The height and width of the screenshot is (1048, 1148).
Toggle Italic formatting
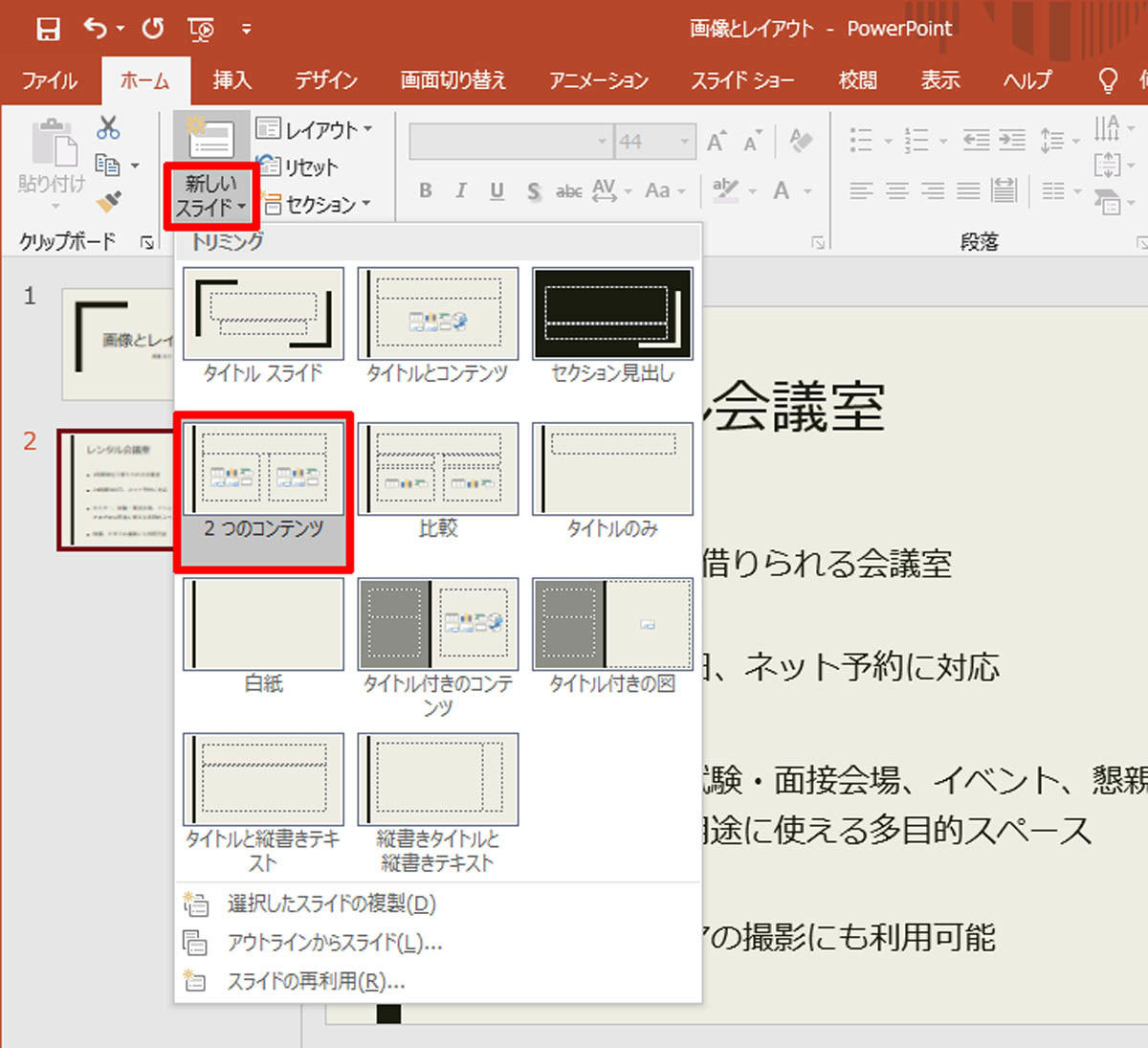tap(460, 190)
